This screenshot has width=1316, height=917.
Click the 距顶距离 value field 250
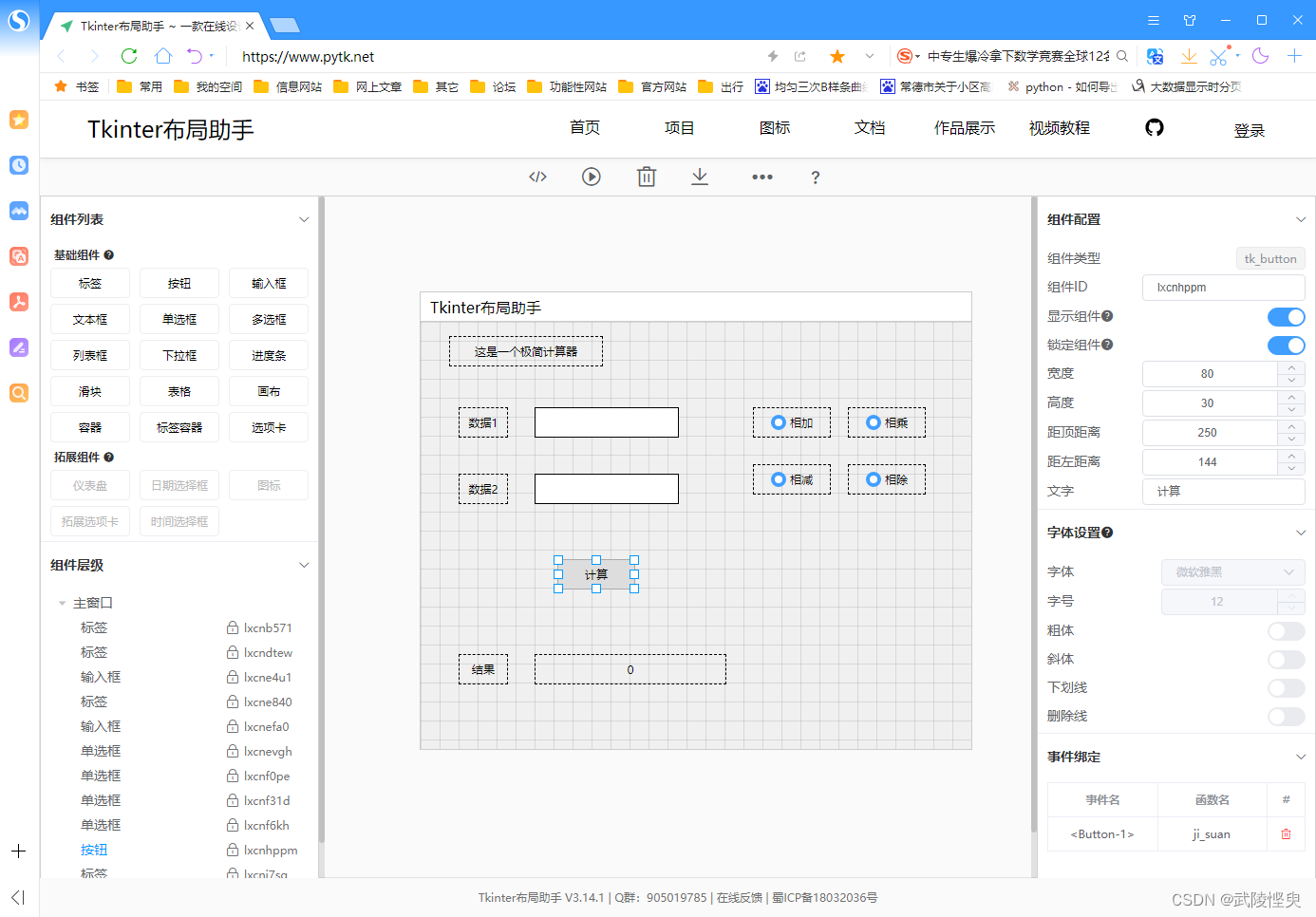click(1210, 433)
